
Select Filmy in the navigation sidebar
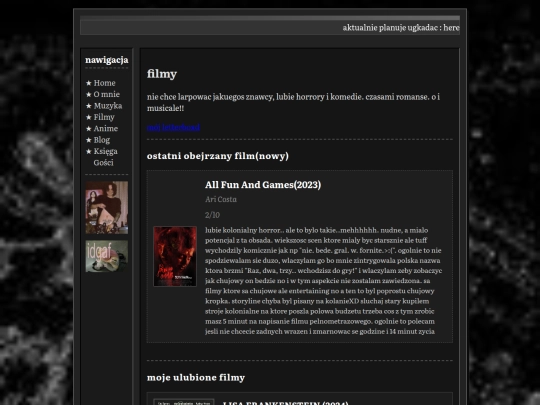tap(104, 117)
